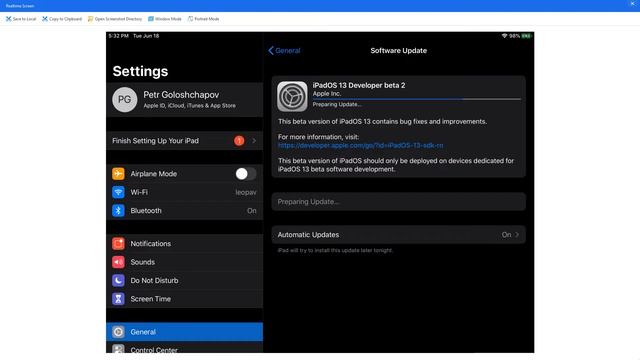Click the iPadOS update gear icon
The width and height of the screenshot is (640, 360).
[x=292, y=97]
